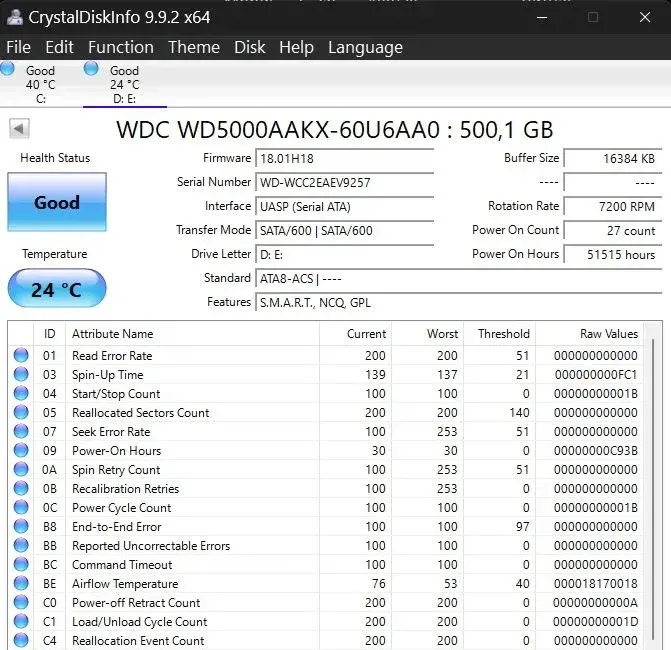Click the CrystalDiskInfo title bar app icon

point(15,17)
